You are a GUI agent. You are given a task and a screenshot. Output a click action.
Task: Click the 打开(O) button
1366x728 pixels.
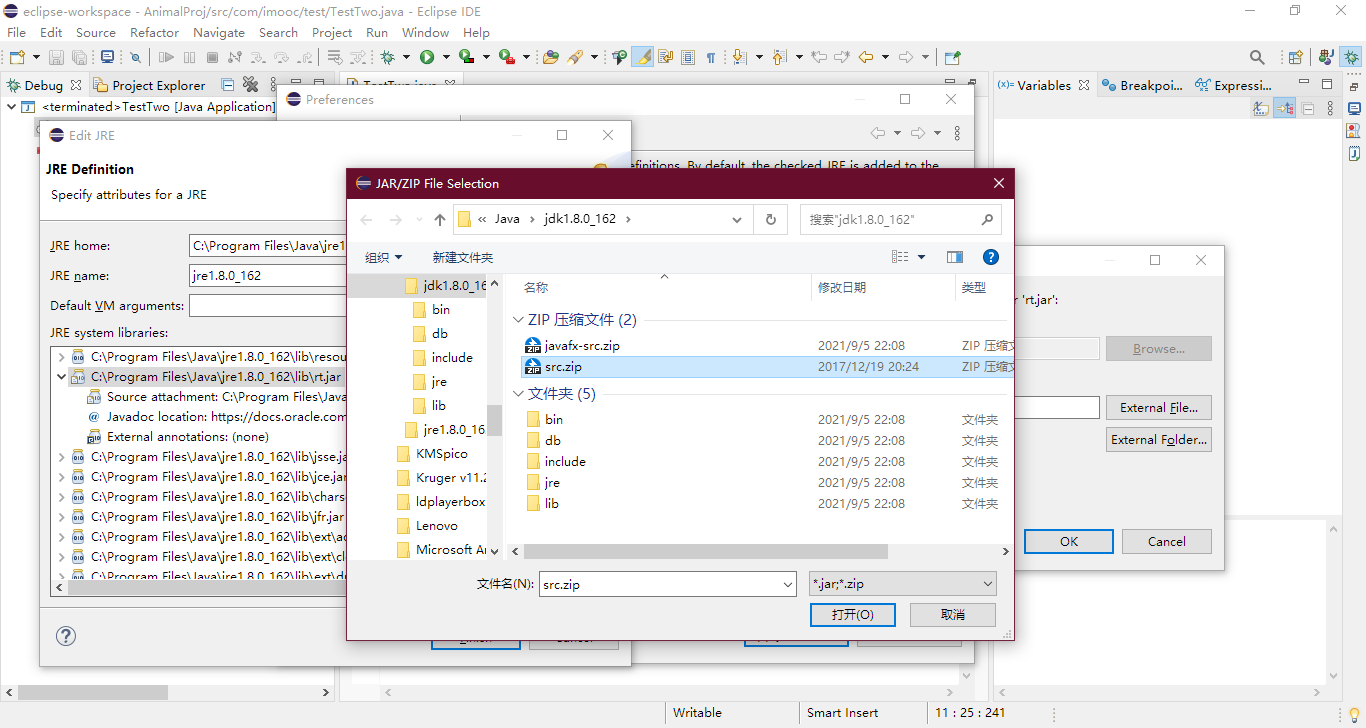(853, 615)
